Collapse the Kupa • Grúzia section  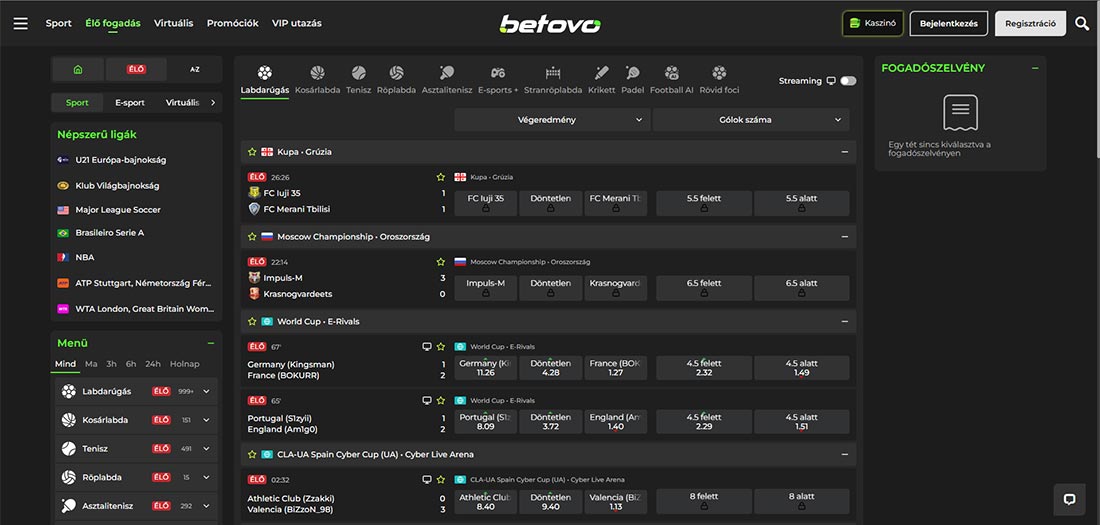coord(845,152)
